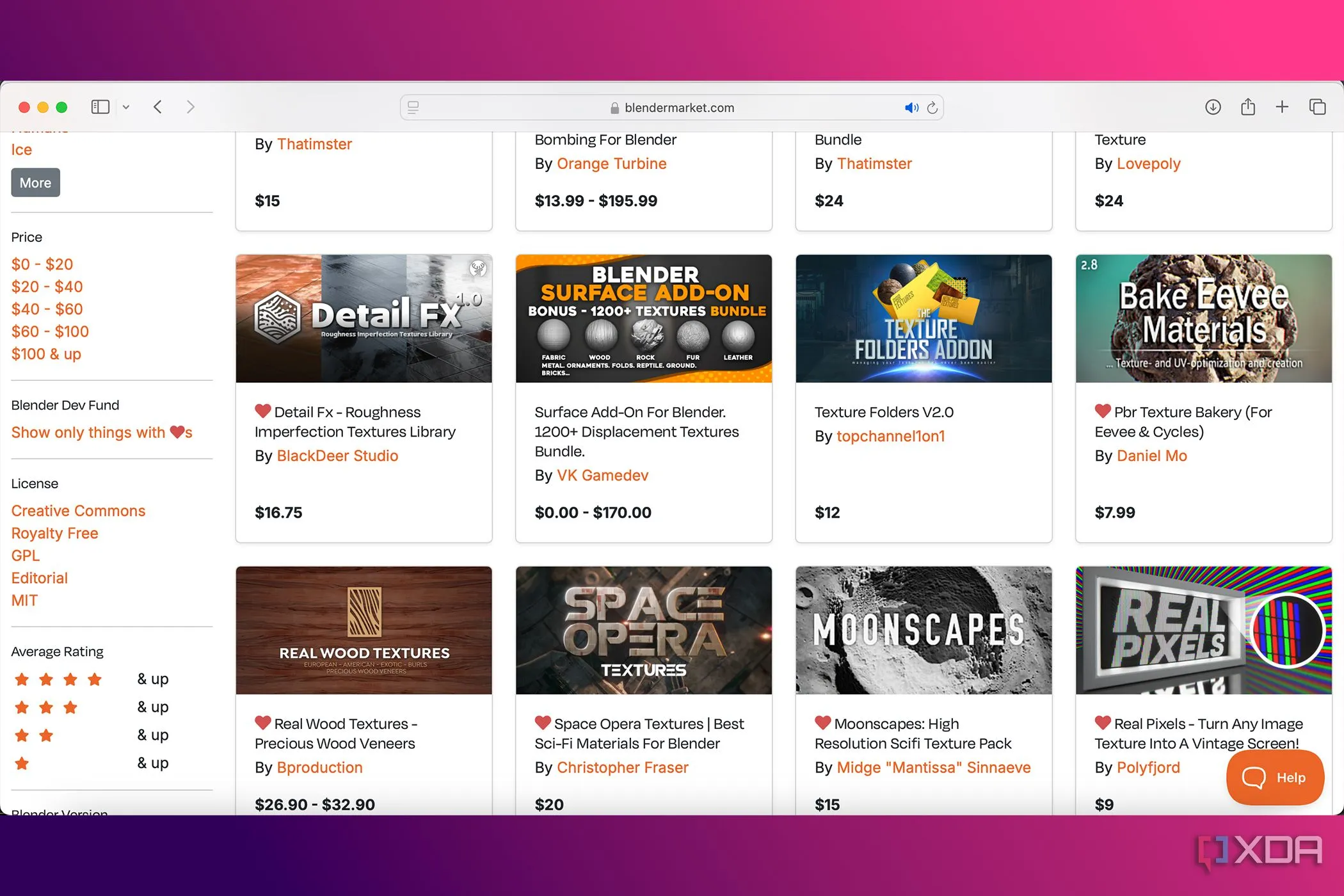This screenshot has width=1344, height=896.
Task: Visit Midge Mantissa Sinnaeve creator page
Action: click(x=934, y=767)
